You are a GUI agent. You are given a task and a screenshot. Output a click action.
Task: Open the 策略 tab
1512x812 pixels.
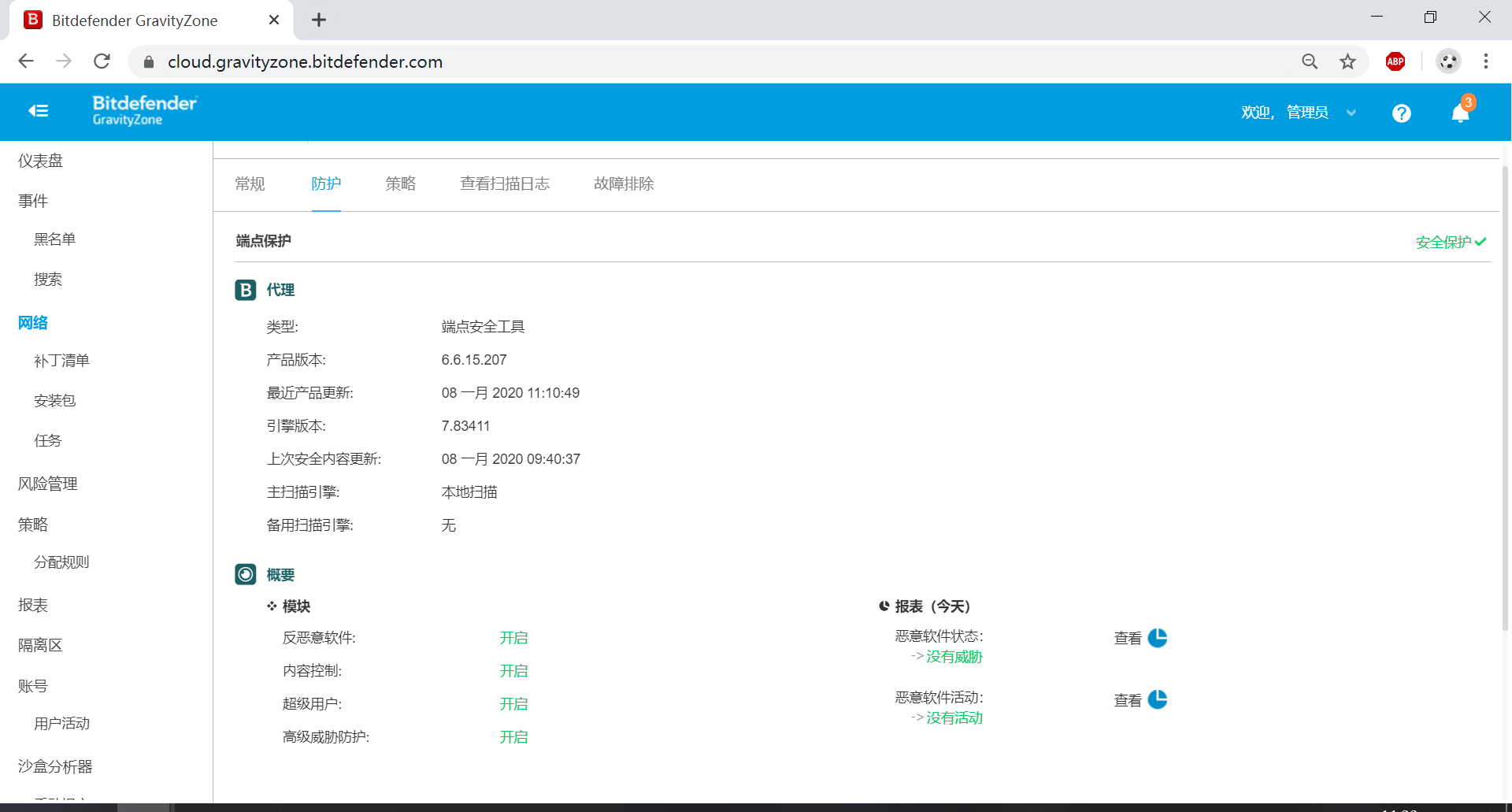point(400,184)
